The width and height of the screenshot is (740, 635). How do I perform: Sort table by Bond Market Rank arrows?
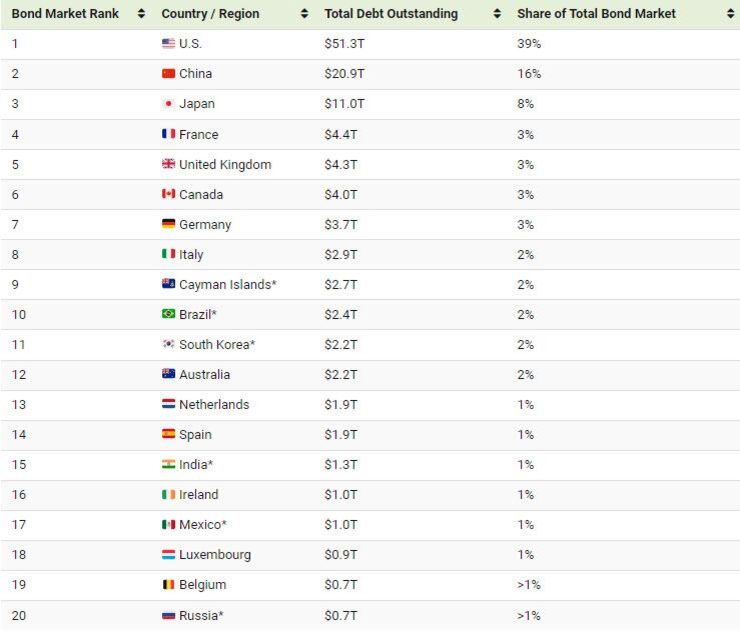click(x=141, y=14)
